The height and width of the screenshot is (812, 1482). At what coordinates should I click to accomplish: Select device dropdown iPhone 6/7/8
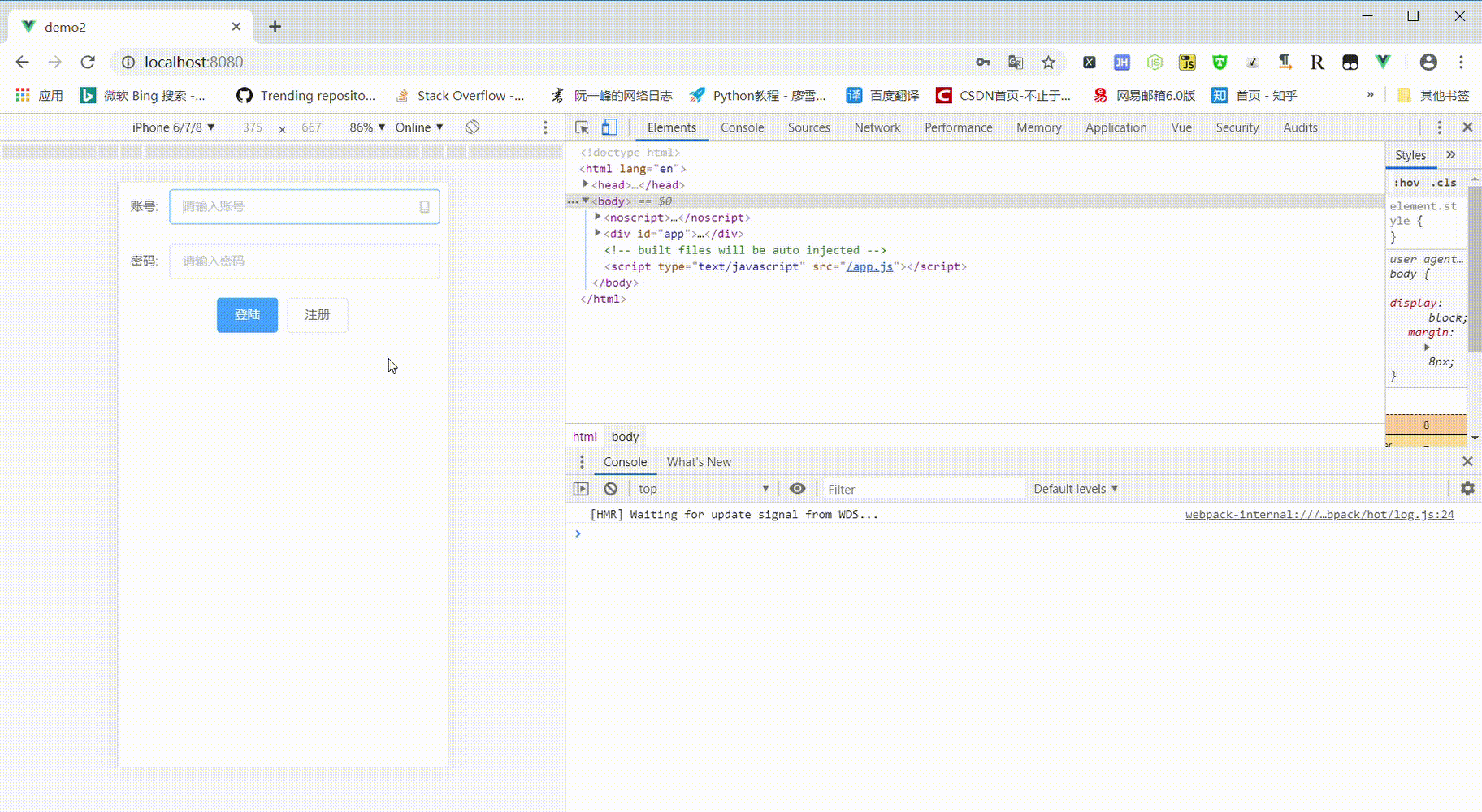point(173,127)
